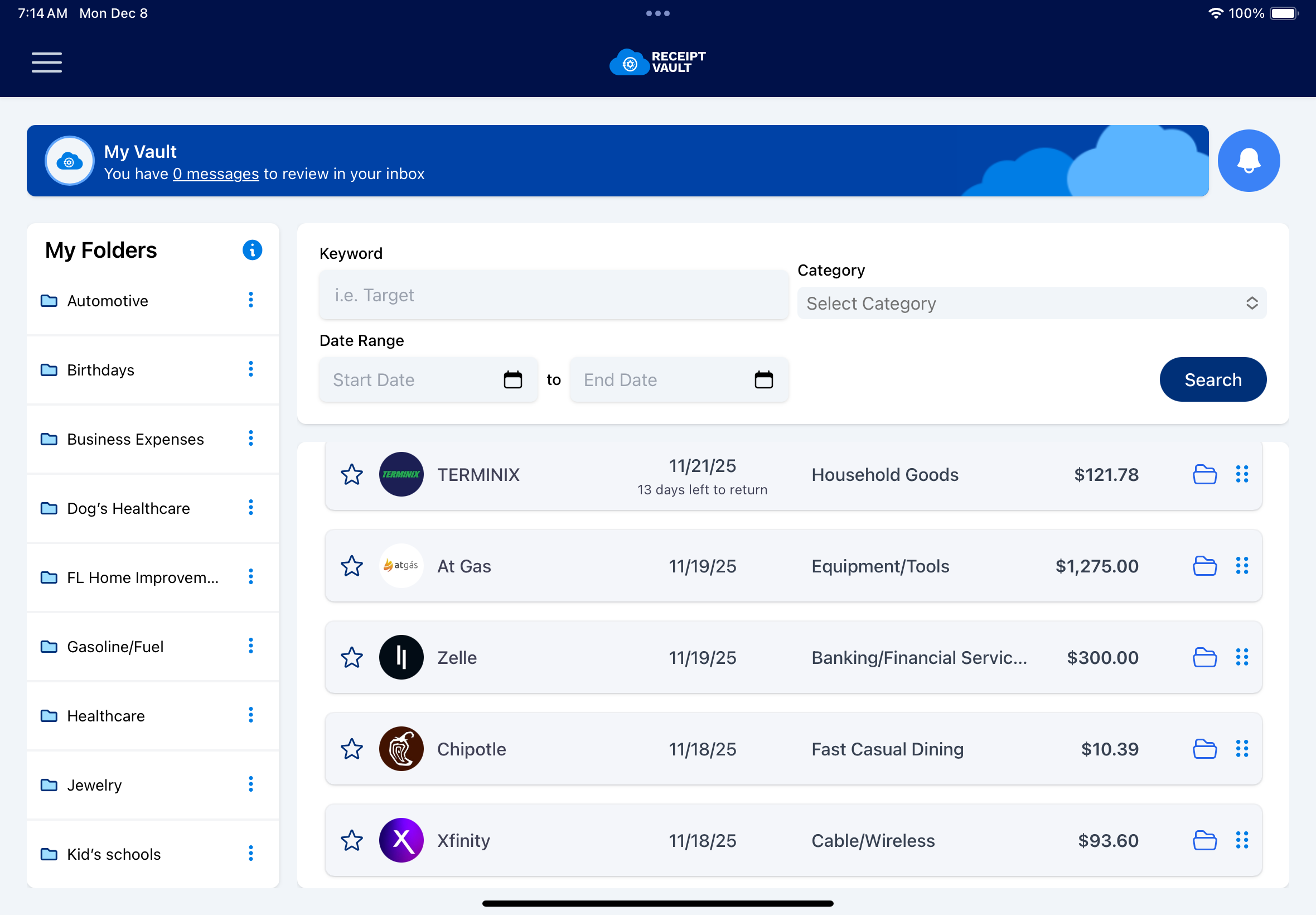Move Chipotle receipt via folder icon
Screen dimensions: 1316x915
pos(1204,749)
